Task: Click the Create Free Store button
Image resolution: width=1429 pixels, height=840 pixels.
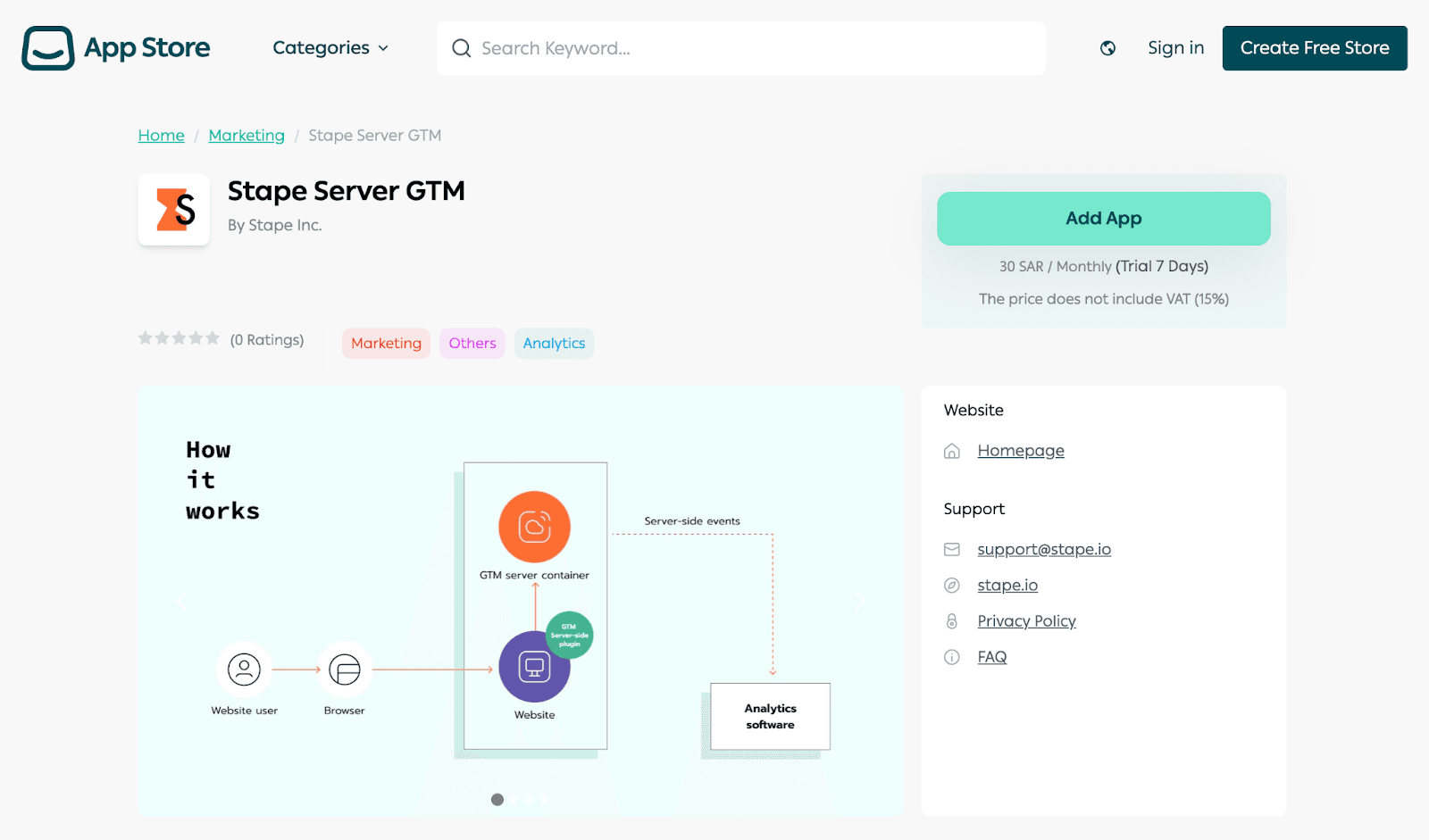Action: 1315,48
